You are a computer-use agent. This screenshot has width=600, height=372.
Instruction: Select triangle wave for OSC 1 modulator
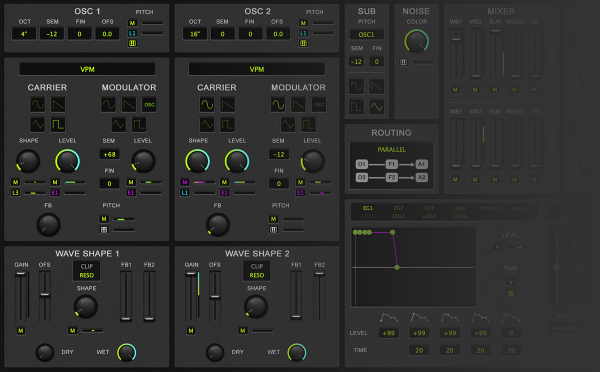pos(119,124)
